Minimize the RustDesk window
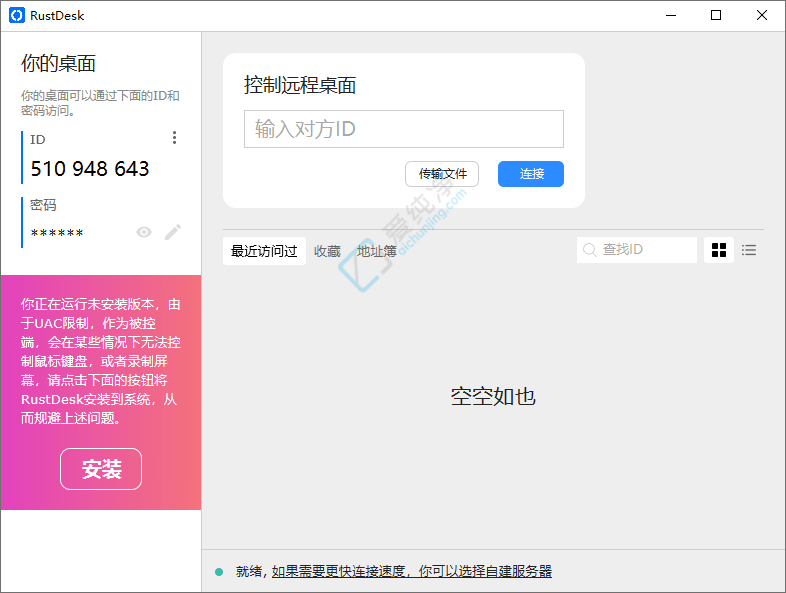 pyautogui.click(x=669, y=15)
